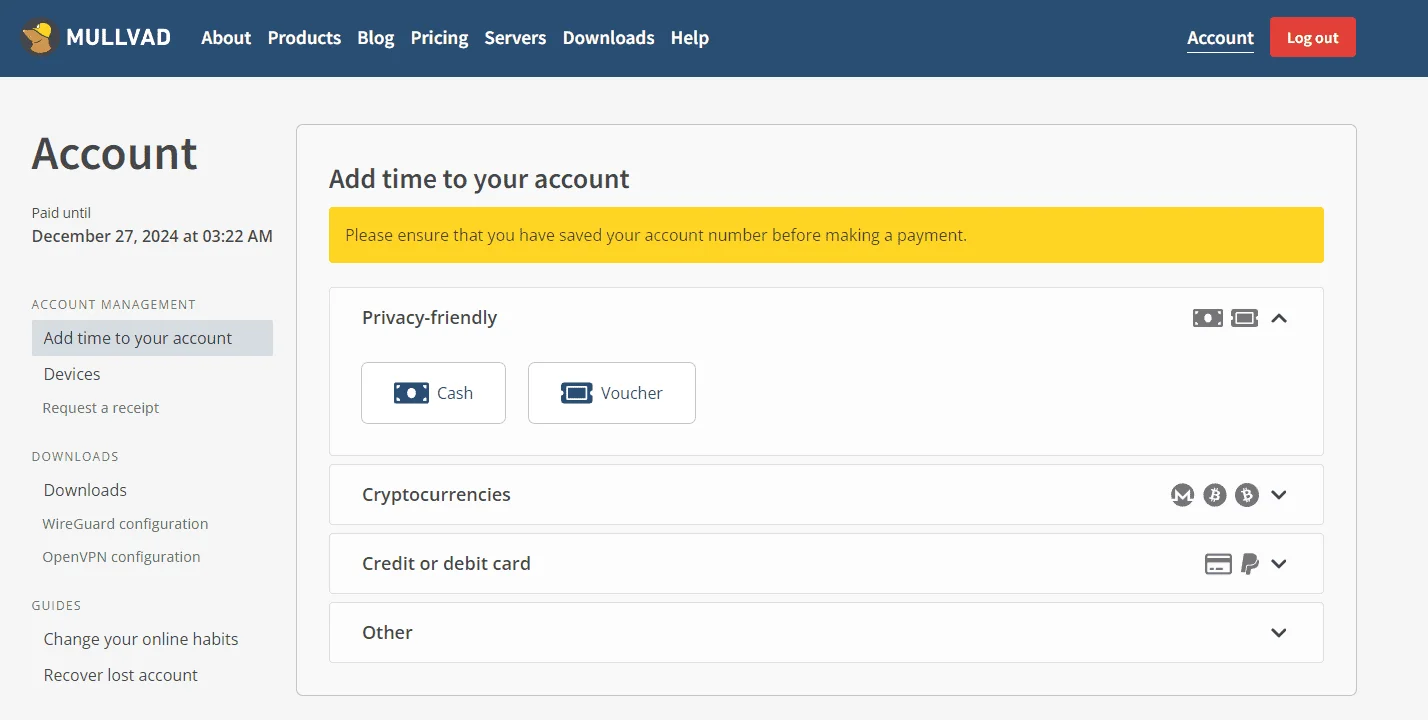Go to the Blog page
Screen dimensions: 1428x720
[376, 38]
